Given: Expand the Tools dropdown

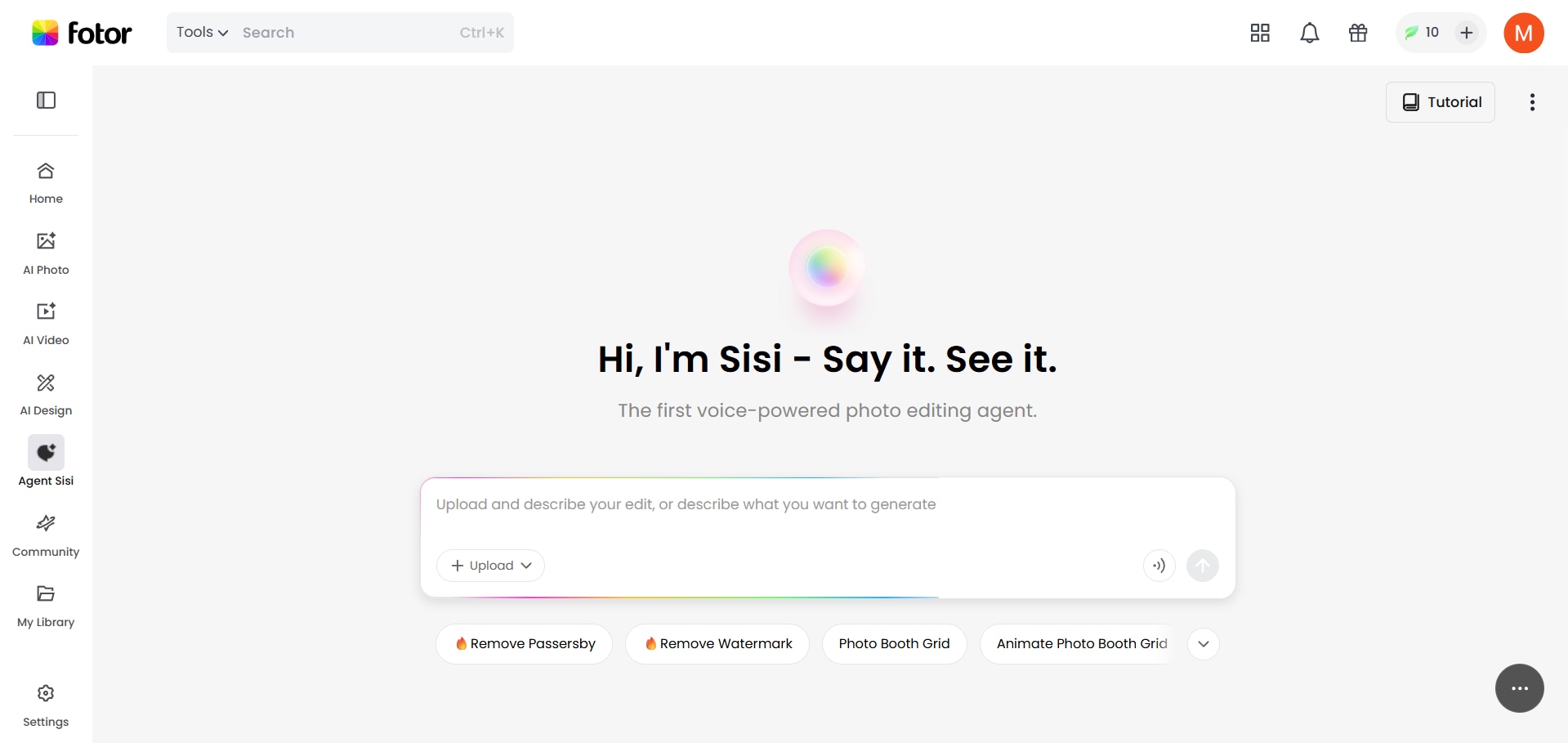Looking at the screenshot, I should tap(202, 33).
